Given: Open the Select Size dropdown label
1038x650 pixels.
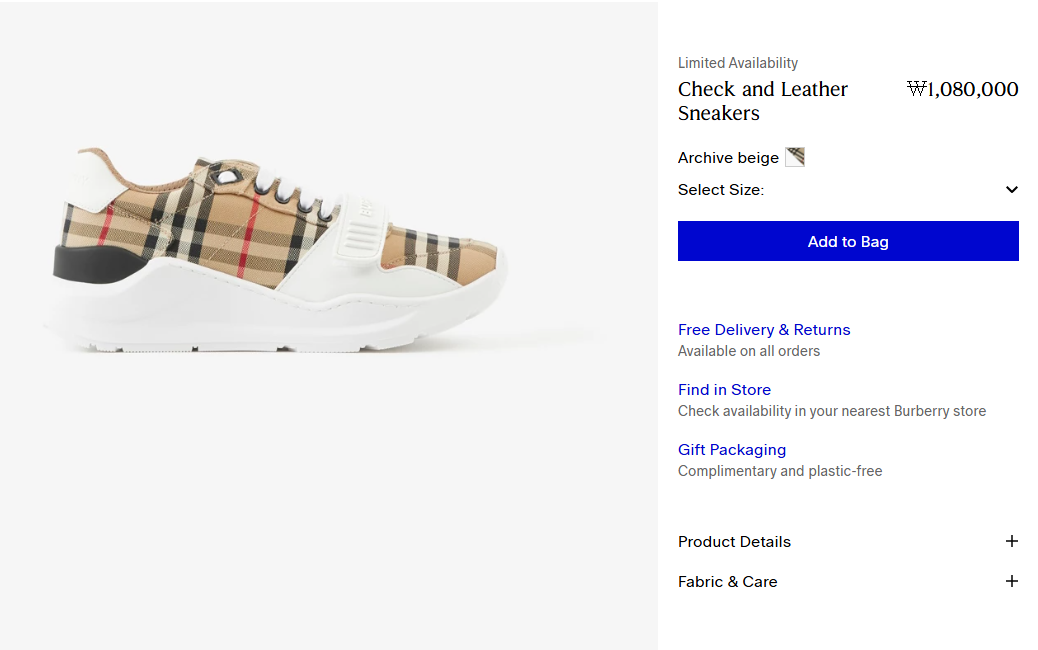Looking at the screenshot, I should click(721, 190).
